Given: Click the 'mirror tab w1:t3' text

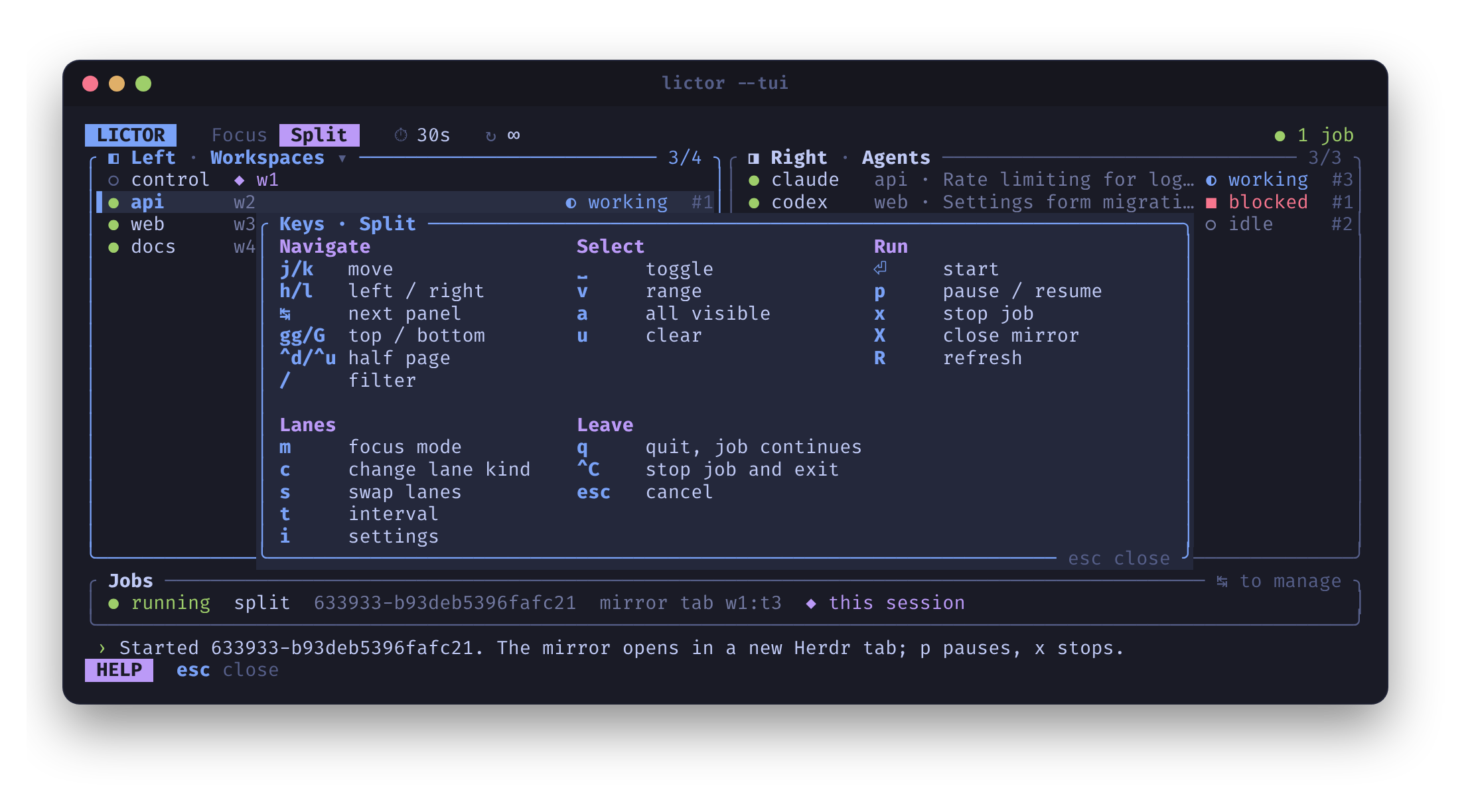Looking at the screenshot, I should pos(691,603).
